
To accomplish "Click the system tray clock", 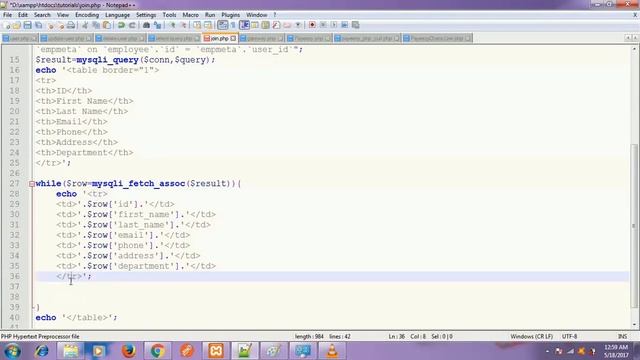I will [616, 351].
